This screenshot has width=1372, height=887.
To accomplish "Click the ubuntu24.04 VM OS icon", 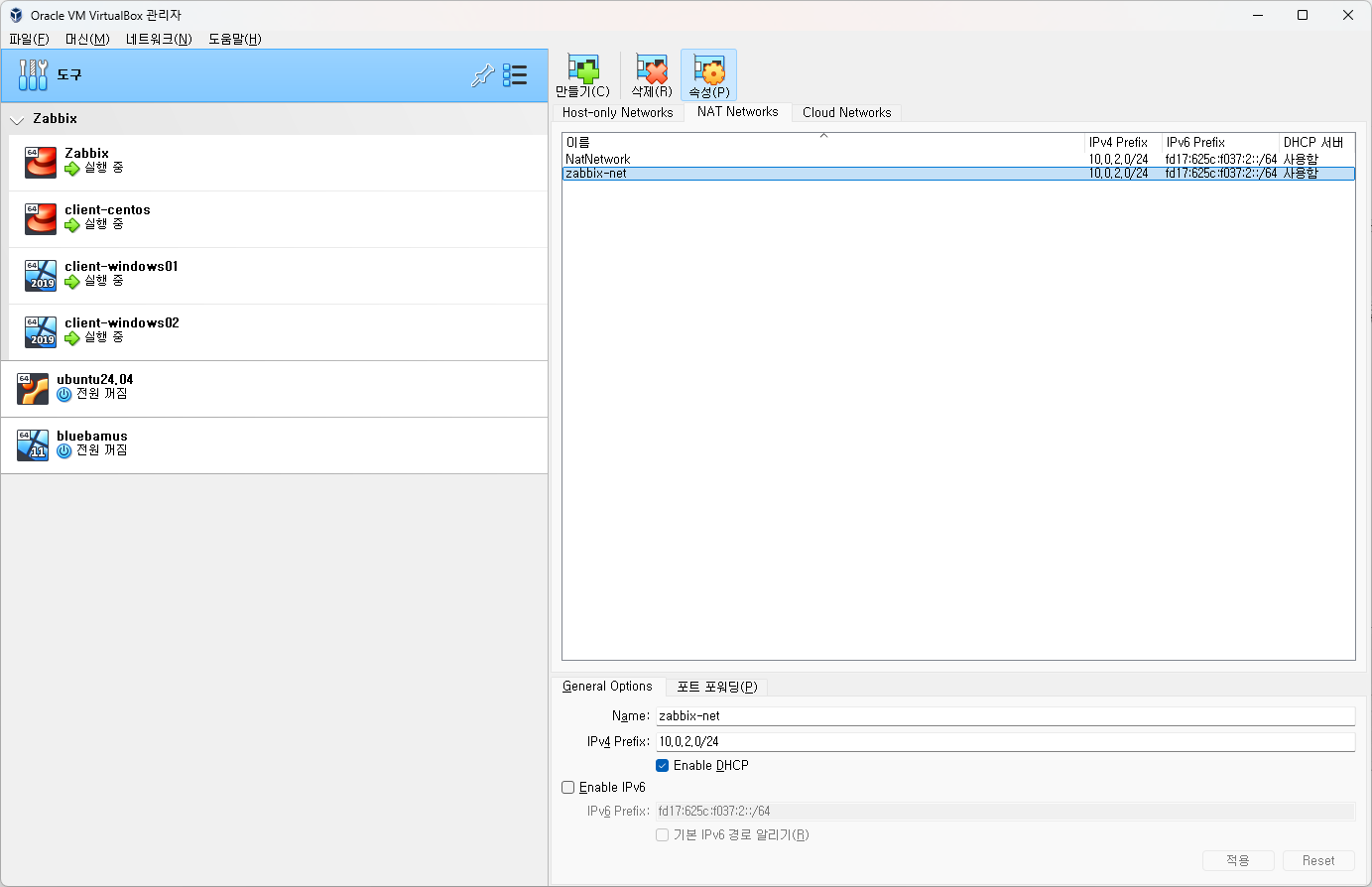I will (x=33, y=388).
